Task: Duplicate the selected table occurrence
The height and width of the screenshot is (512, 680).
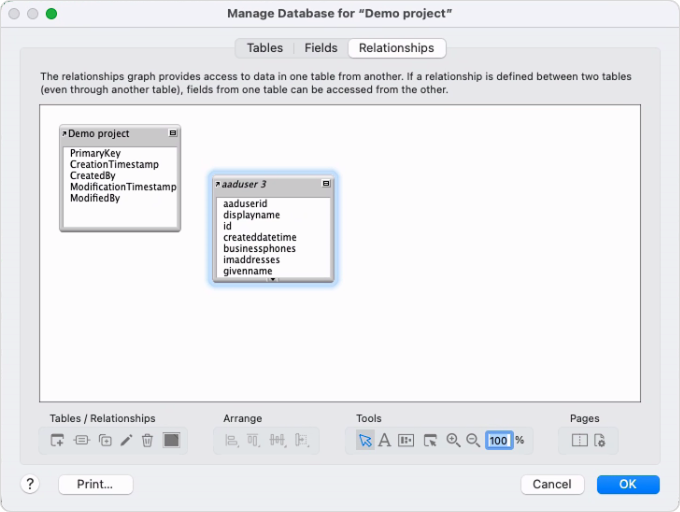Action: point(105,440)
